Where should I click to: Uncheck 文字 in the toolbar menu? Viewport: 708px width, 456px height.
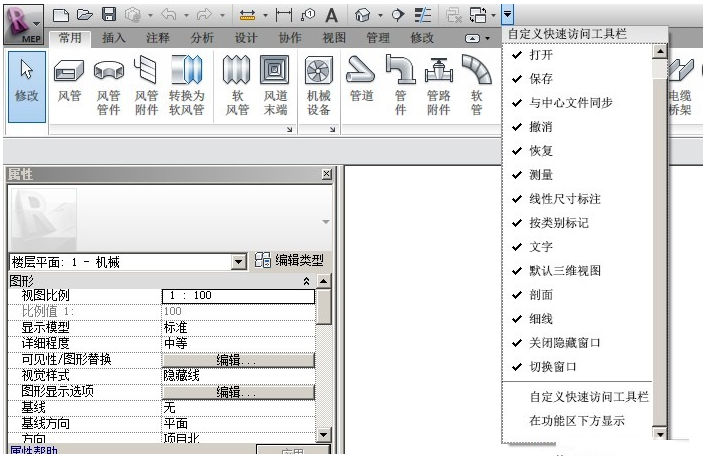pyautogui.click(x=578, y=247)
